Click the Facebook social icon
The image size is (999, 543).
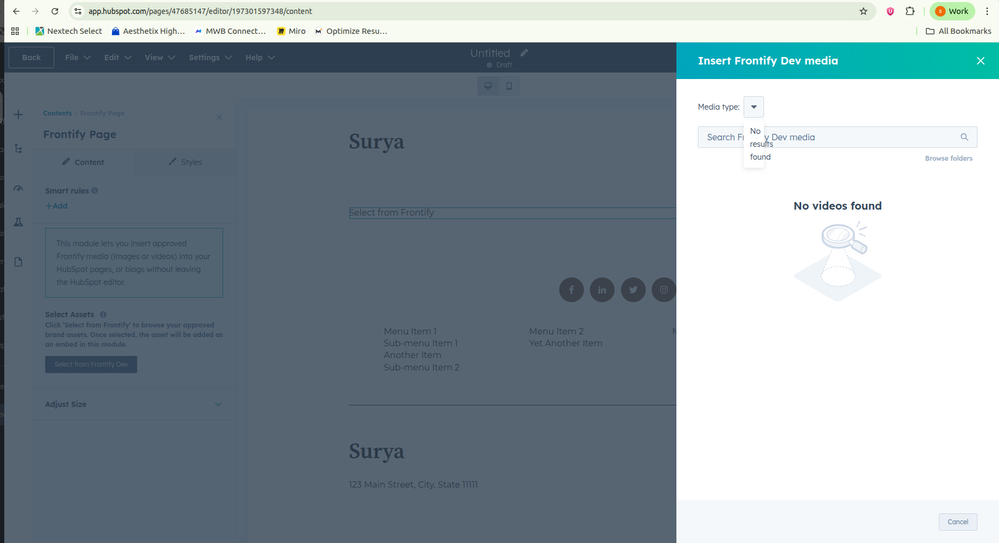(x=571, y=290)
